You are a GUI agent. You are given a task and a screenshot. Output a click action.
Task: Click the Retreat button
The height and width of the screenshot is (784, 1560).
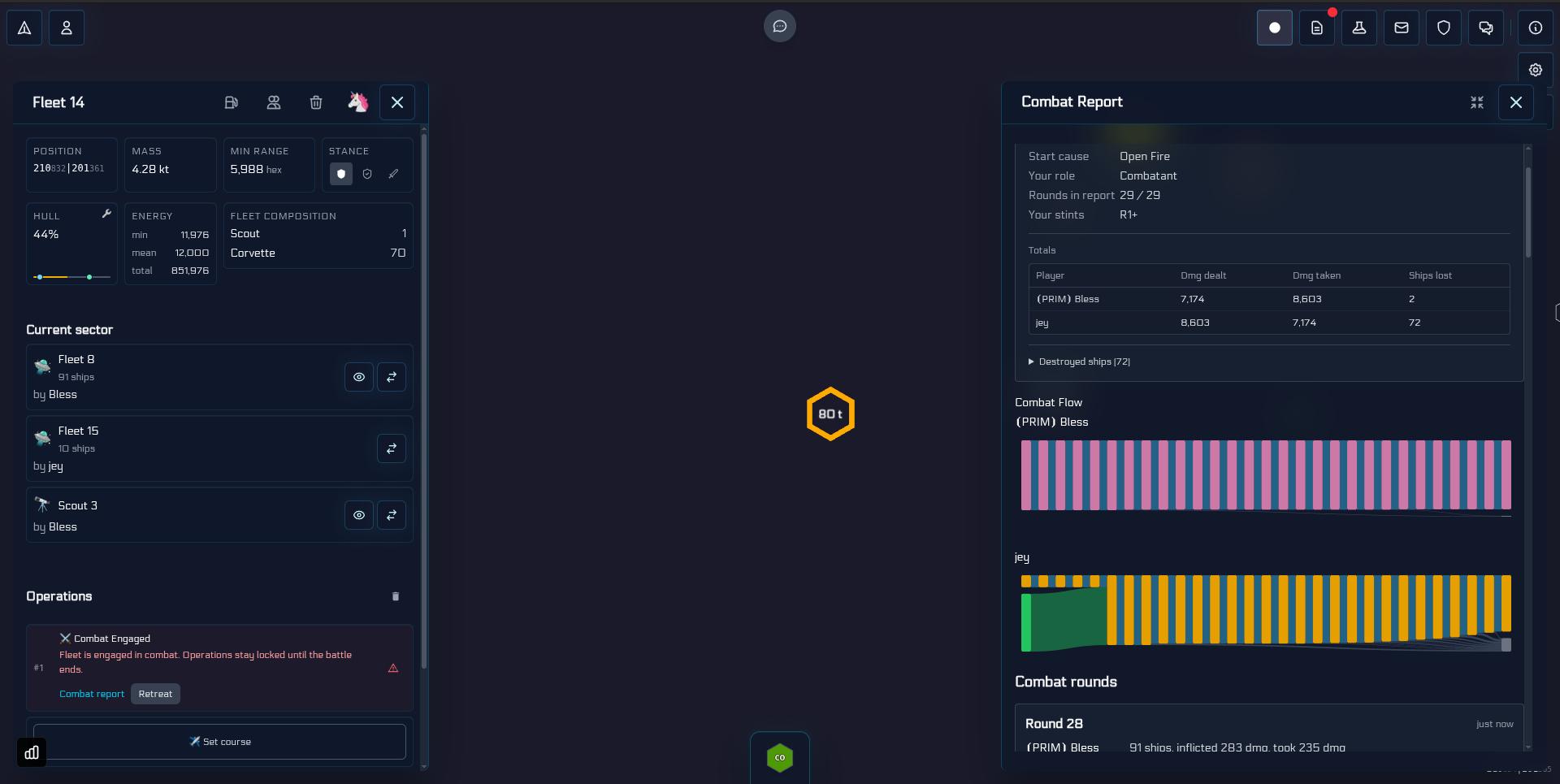tap(155, 694)
